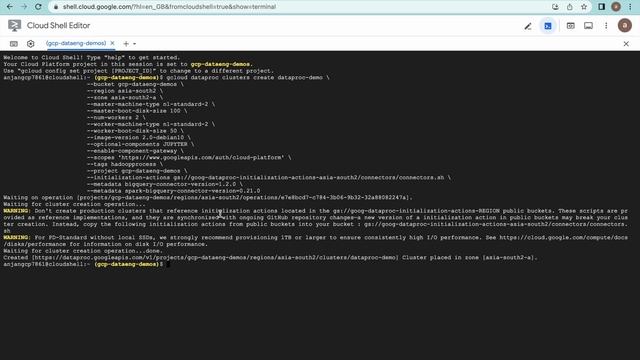Focus the shell.cloud.google.com address bar
640x360 pixels.
[300, 7]
